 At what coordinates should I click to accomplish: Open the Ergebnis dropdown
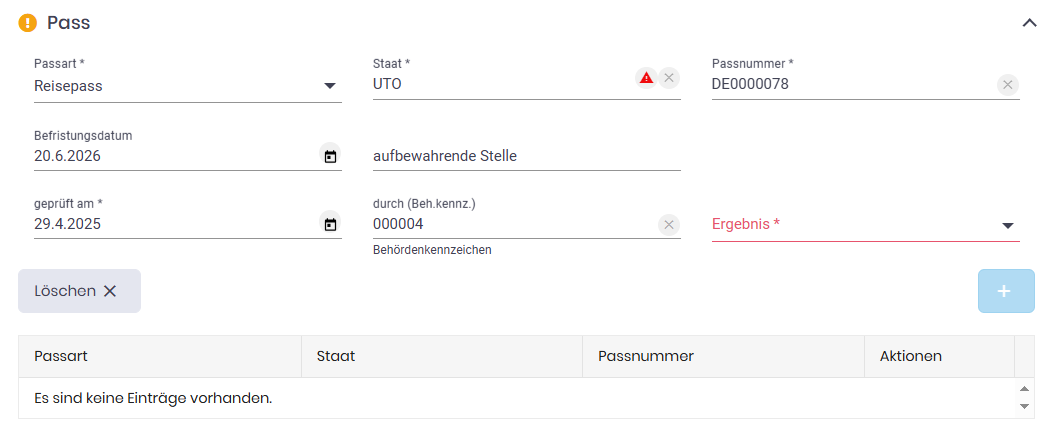click(x=866, y=225)
